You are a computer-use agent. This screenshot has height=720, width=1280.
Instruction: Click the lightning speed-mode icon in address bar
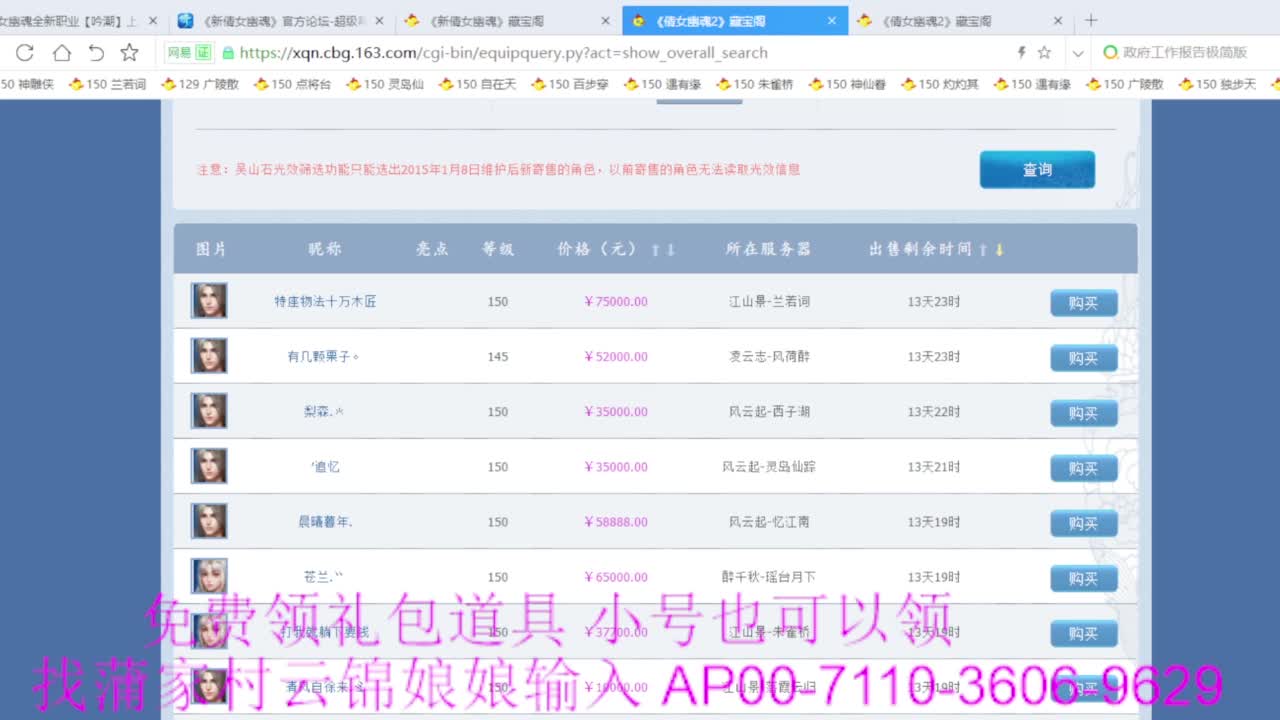pos(1021,53)
